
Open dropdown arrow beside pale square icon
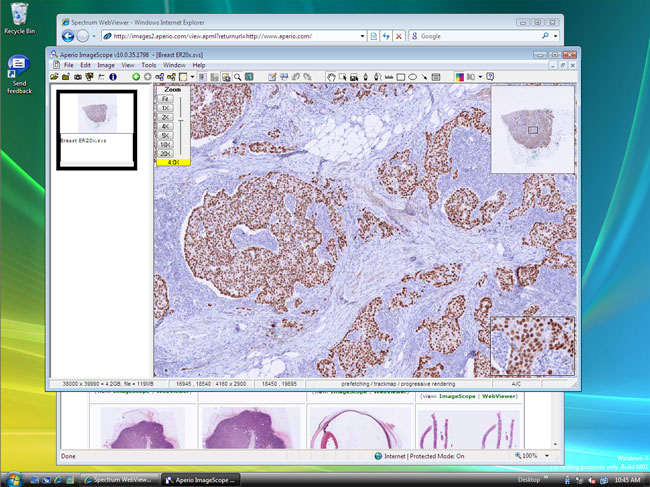(192, 77)
